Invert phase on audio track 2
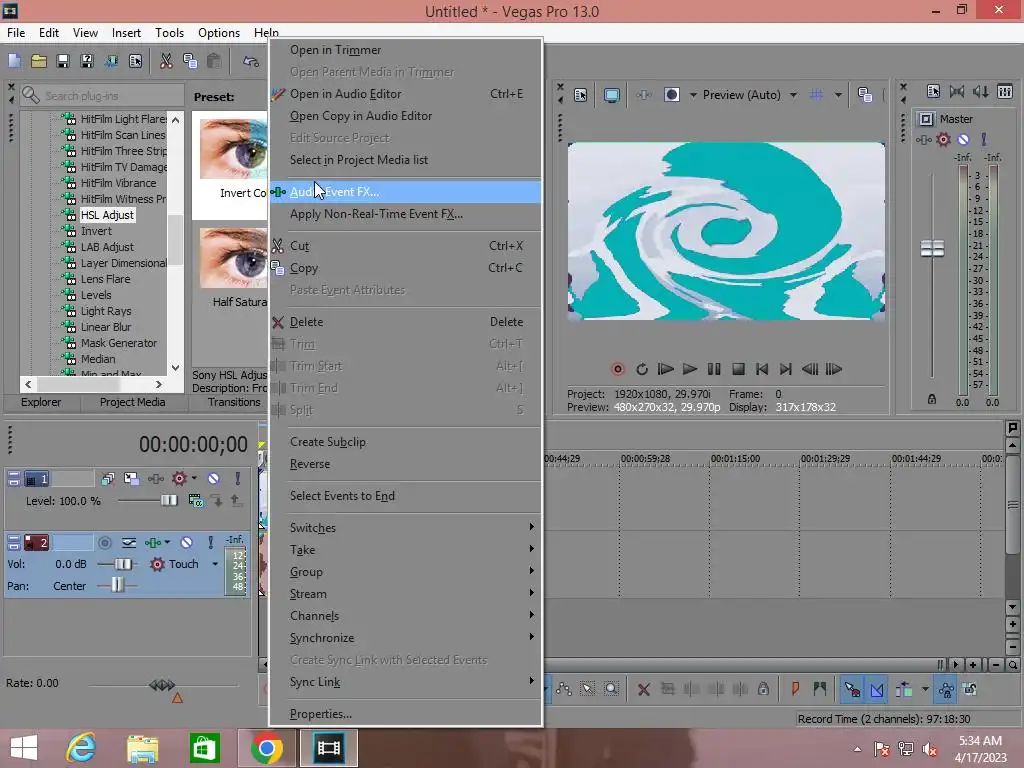 point(129,543)
